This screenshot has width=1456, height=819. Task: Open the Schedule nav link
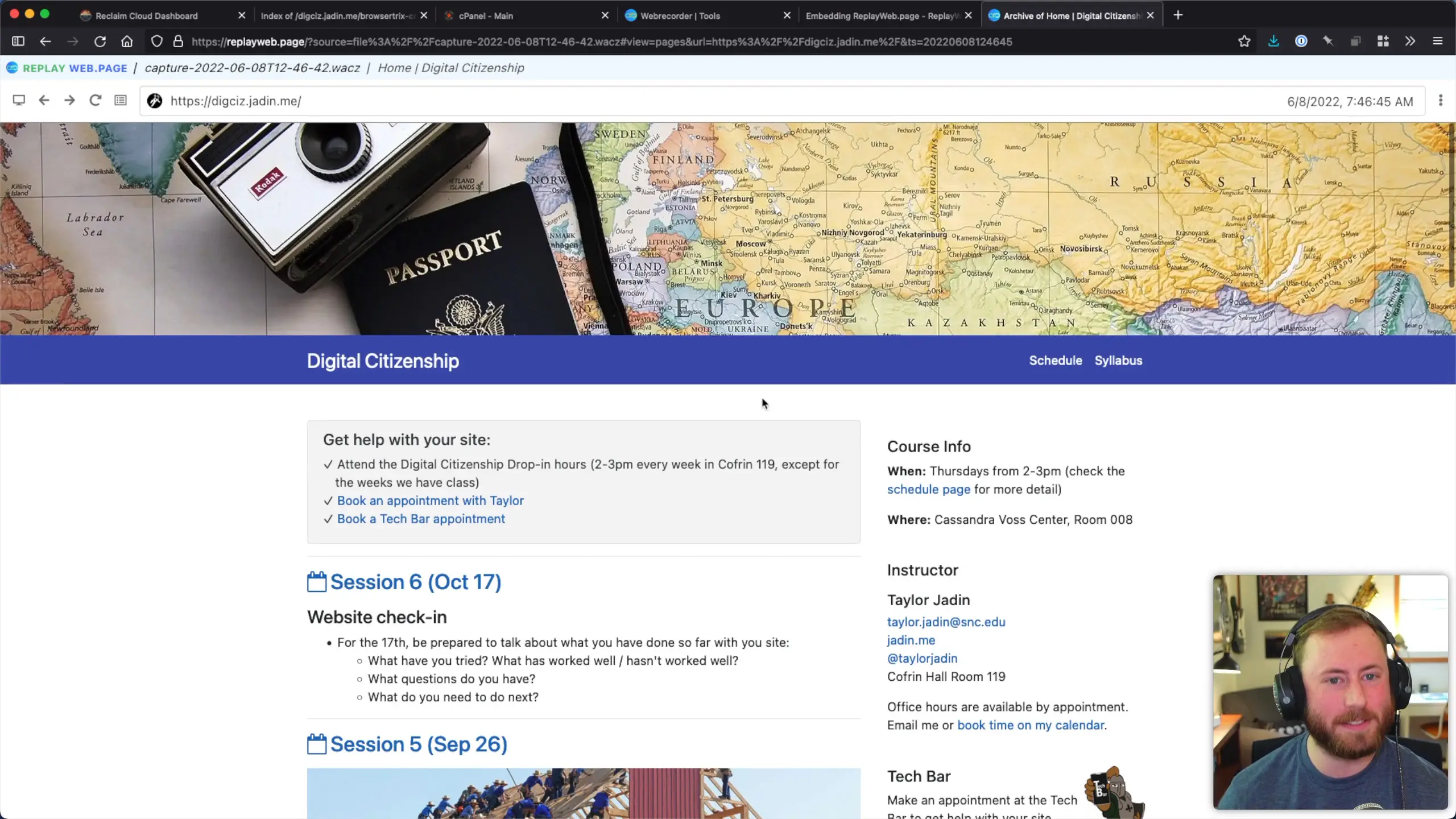1056,361
